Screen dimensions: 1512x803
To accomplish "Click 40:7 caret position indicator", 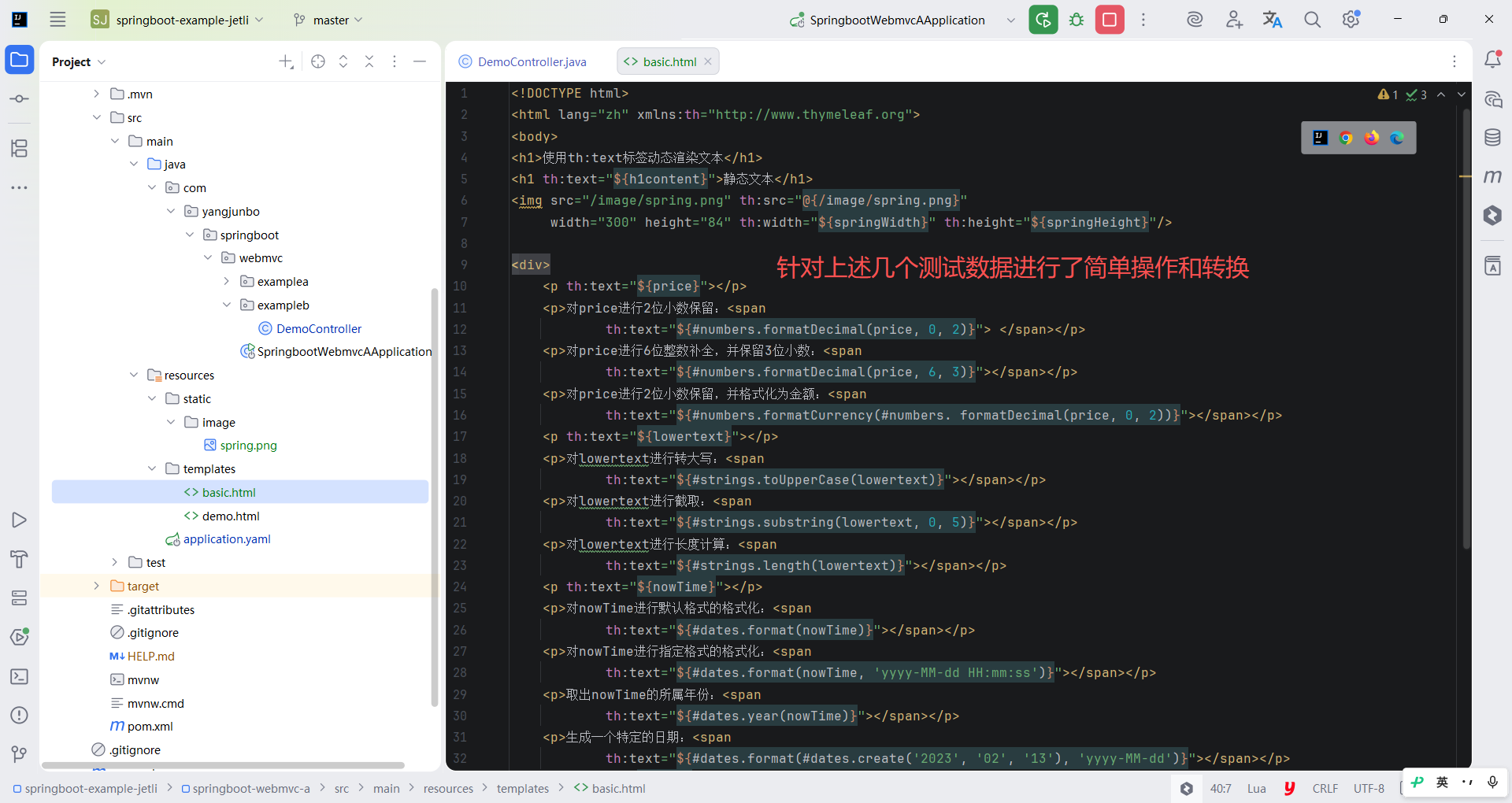I will [1221, 788].
